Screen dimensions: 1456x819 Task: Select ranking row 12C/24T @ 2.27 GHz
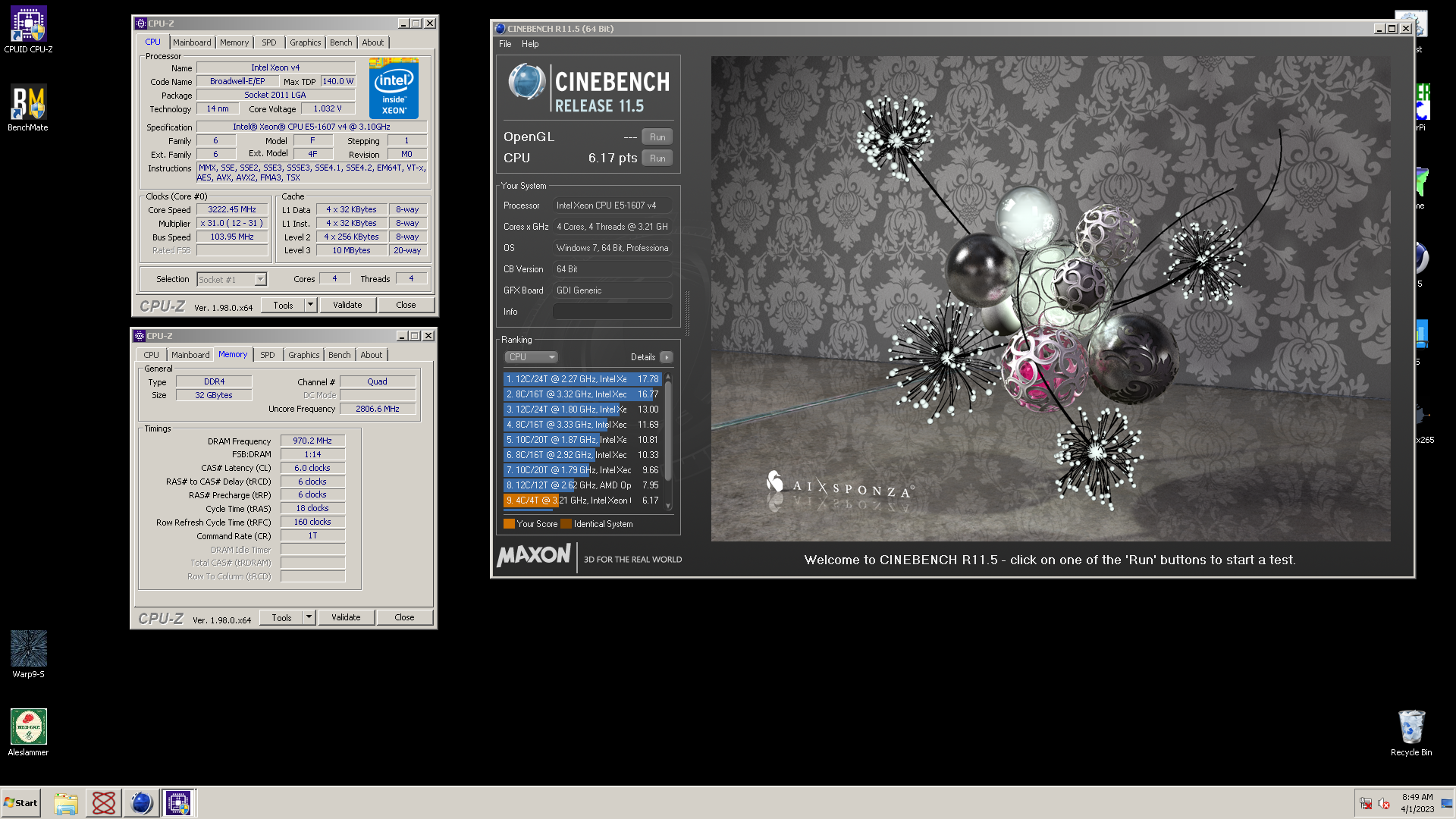tap(582, 379)
